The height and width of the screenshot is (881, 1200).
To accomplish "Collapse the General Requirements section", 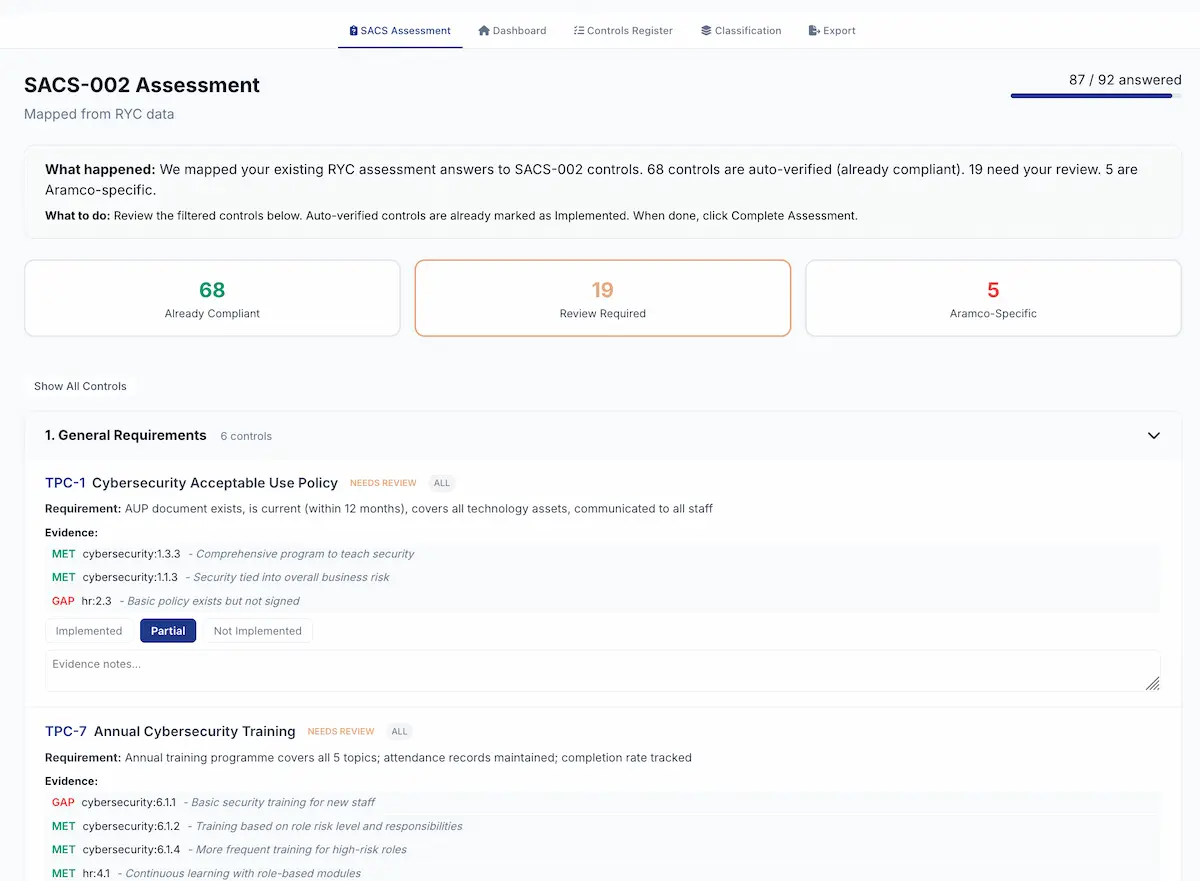I will 1153,435.
